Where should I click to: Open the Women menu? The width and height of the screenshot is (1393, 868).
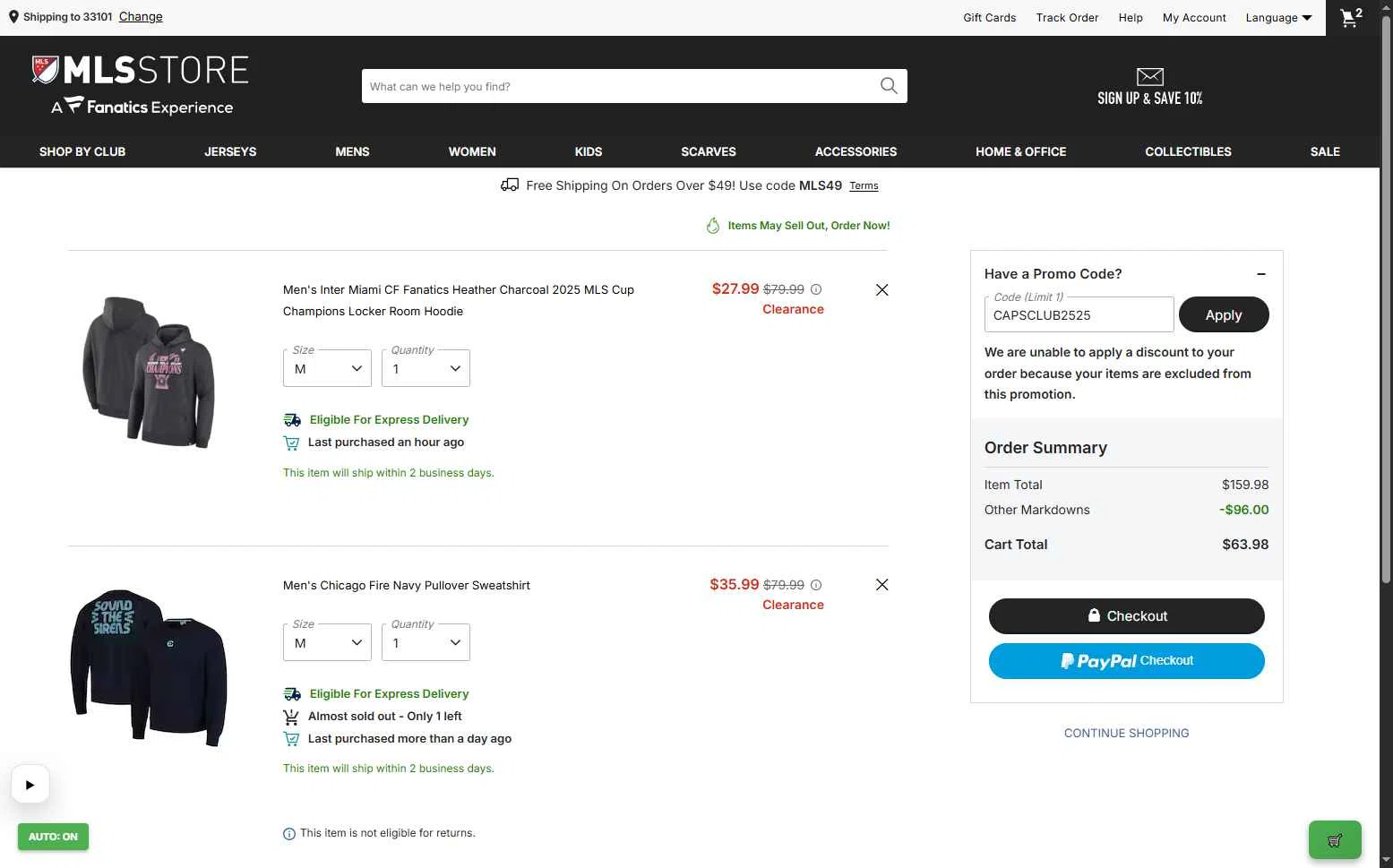coord(472,151)
